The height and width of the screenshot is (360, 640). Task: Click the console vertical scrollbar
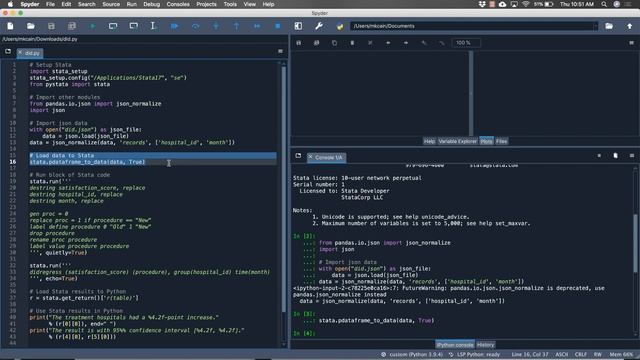click(635, 243)
